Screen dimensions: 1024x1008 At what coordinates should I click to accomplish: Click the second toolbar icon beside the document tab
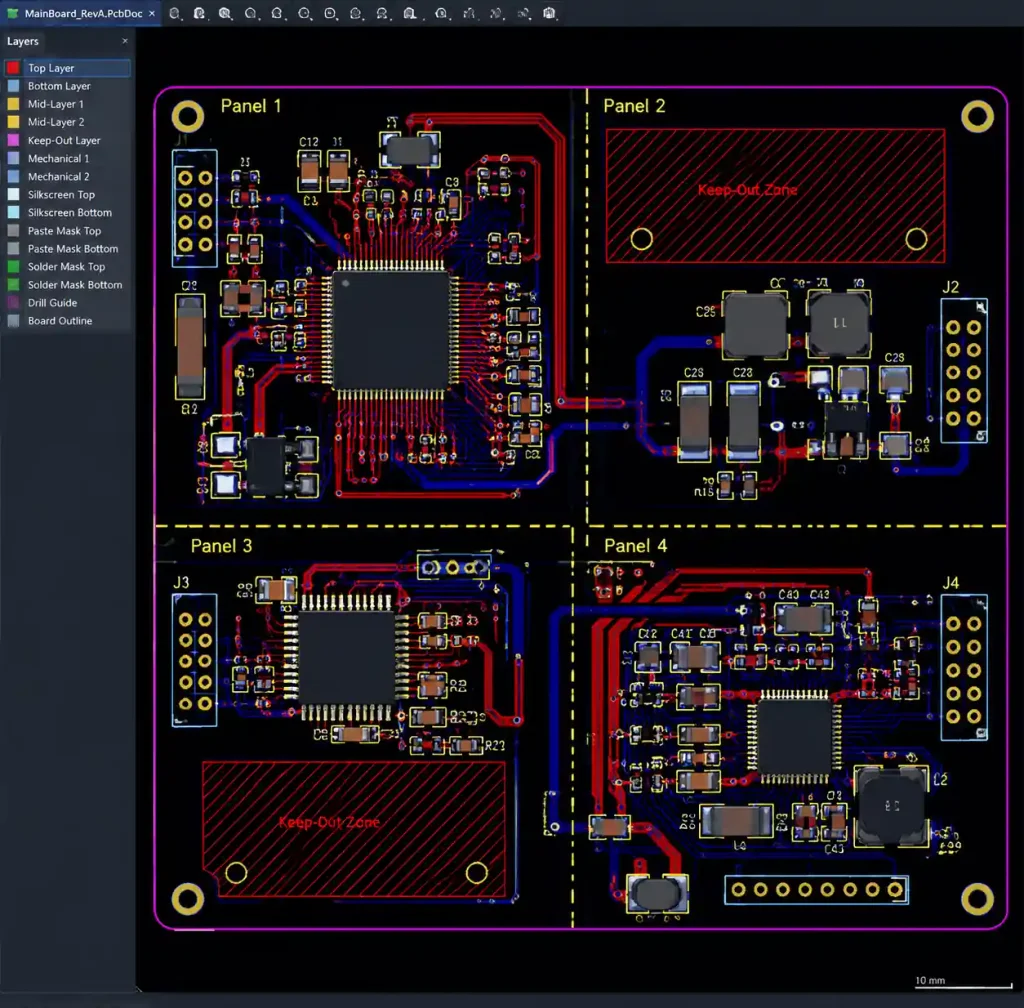pos(200,13)
